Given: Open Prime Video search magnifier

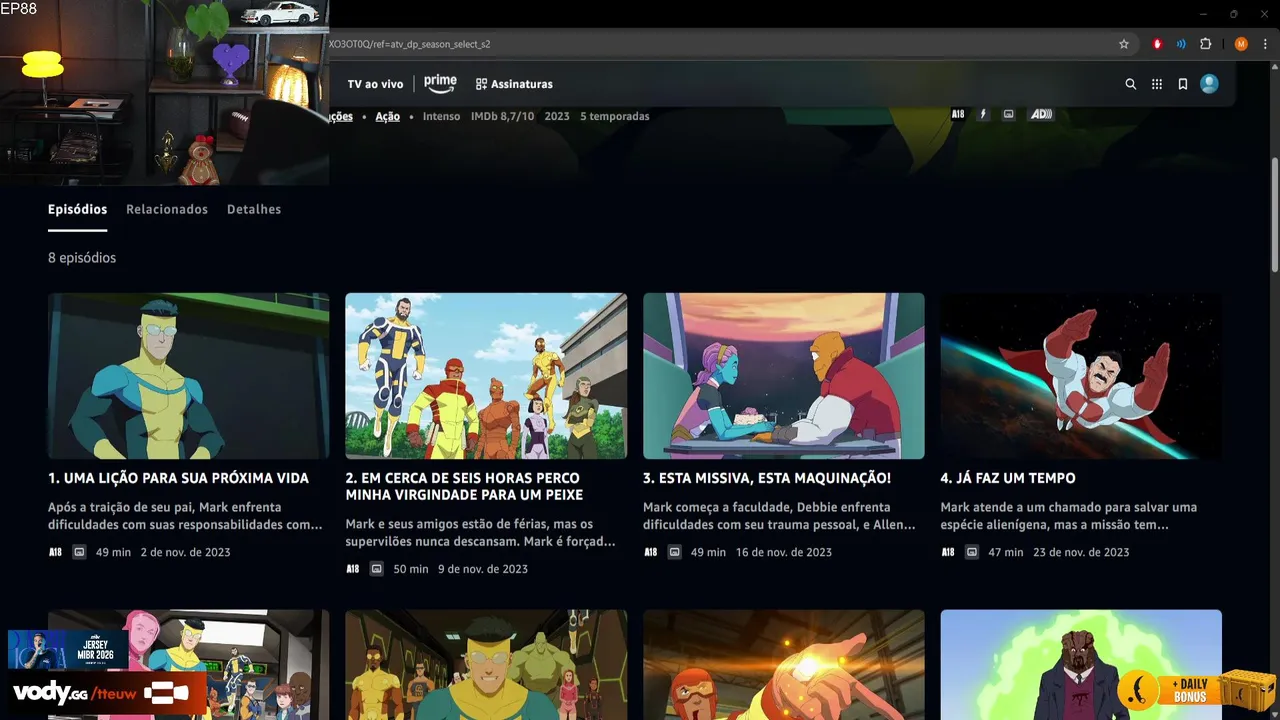Looking at the screenshot, I should coord(1131,84).
